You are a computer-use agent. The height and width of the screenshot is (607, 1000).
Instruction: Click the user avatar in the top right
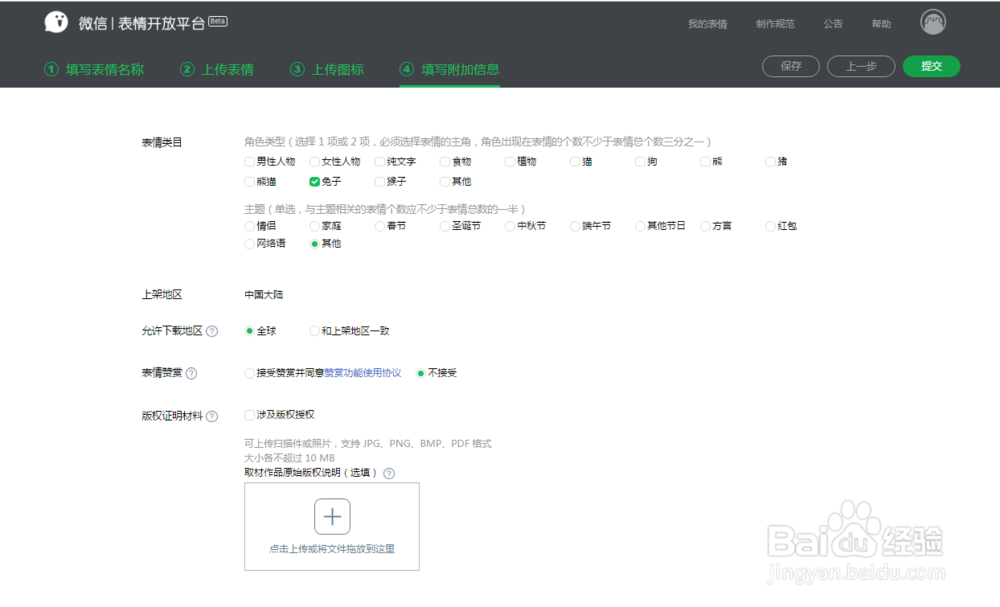[x=932, y=21]
